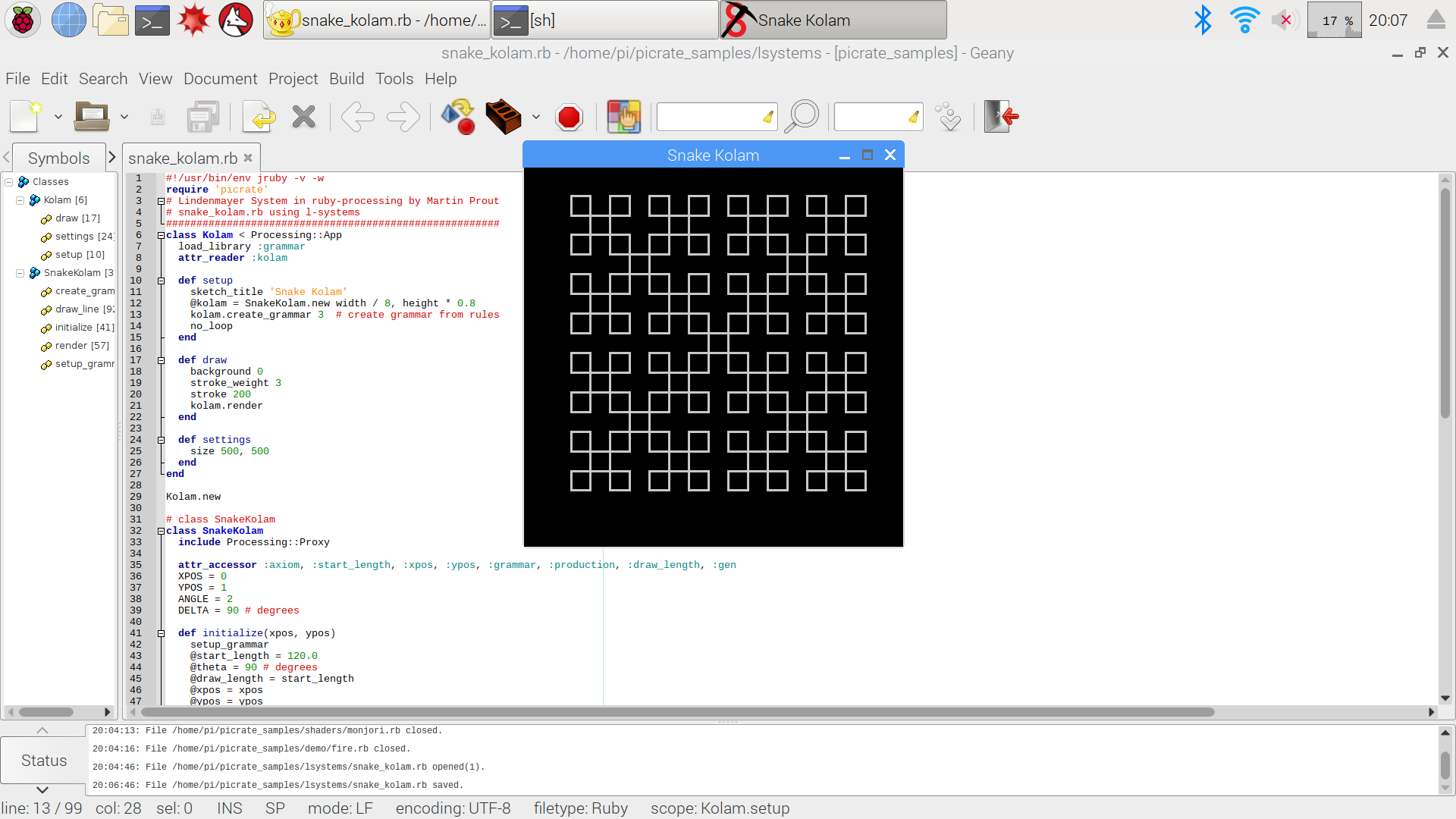The width and height of the screenshot is (1456, 819).
Task: Click the Build menu in menu bar
Action: coord(347,79)
